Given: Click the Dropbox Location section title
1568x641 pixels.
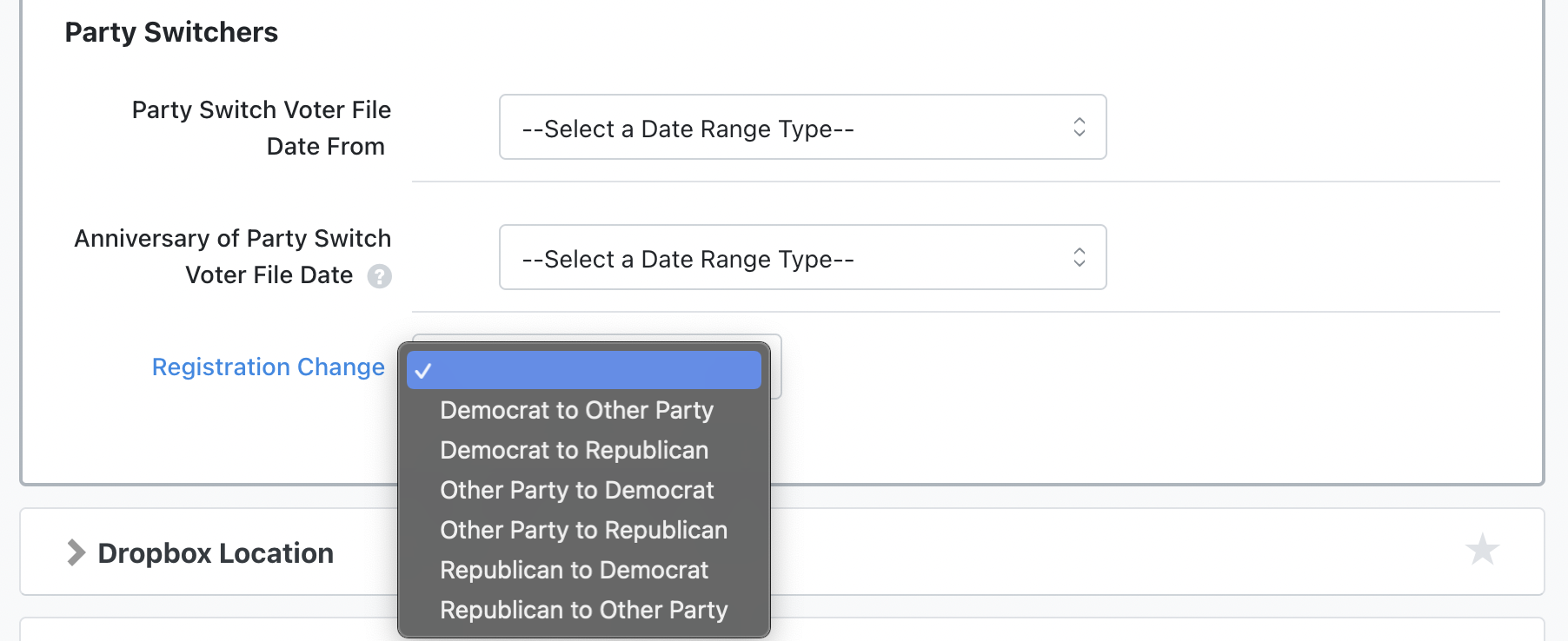Looking at the screenshot, I should [x=216, y=553].
